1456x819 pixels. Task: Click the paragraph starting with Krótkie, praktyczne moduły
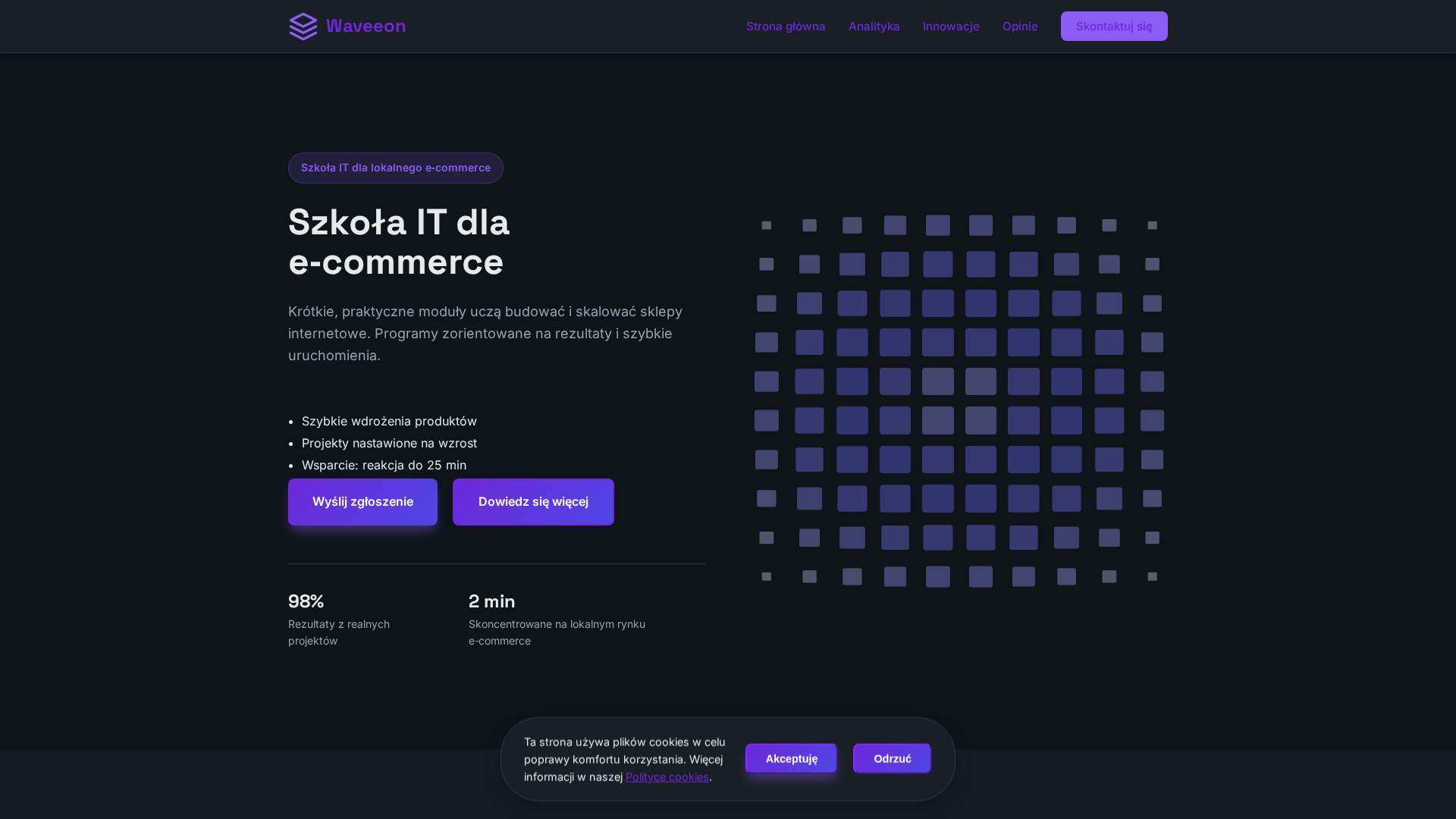(x=485, y=334)
